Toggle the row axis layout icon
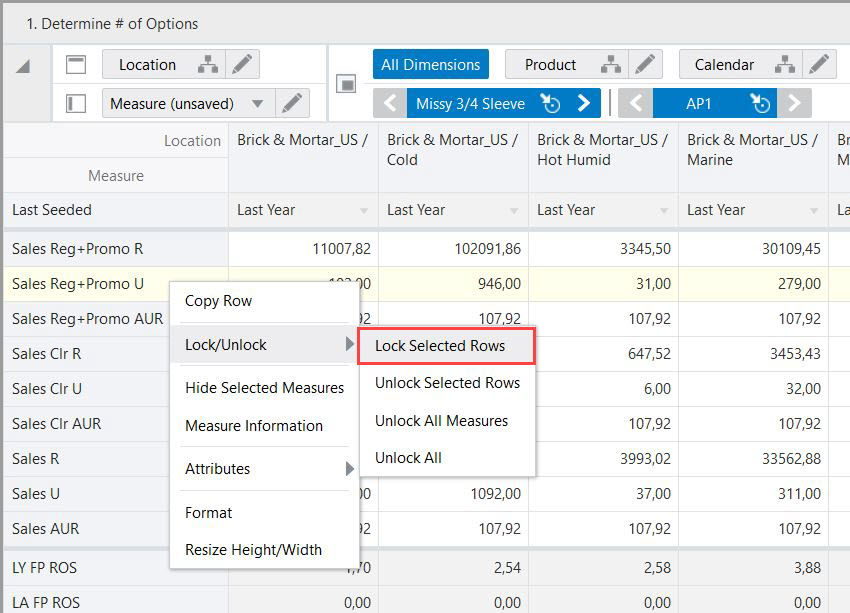Screen dimensions: 850x613 (x=76, y=103)
